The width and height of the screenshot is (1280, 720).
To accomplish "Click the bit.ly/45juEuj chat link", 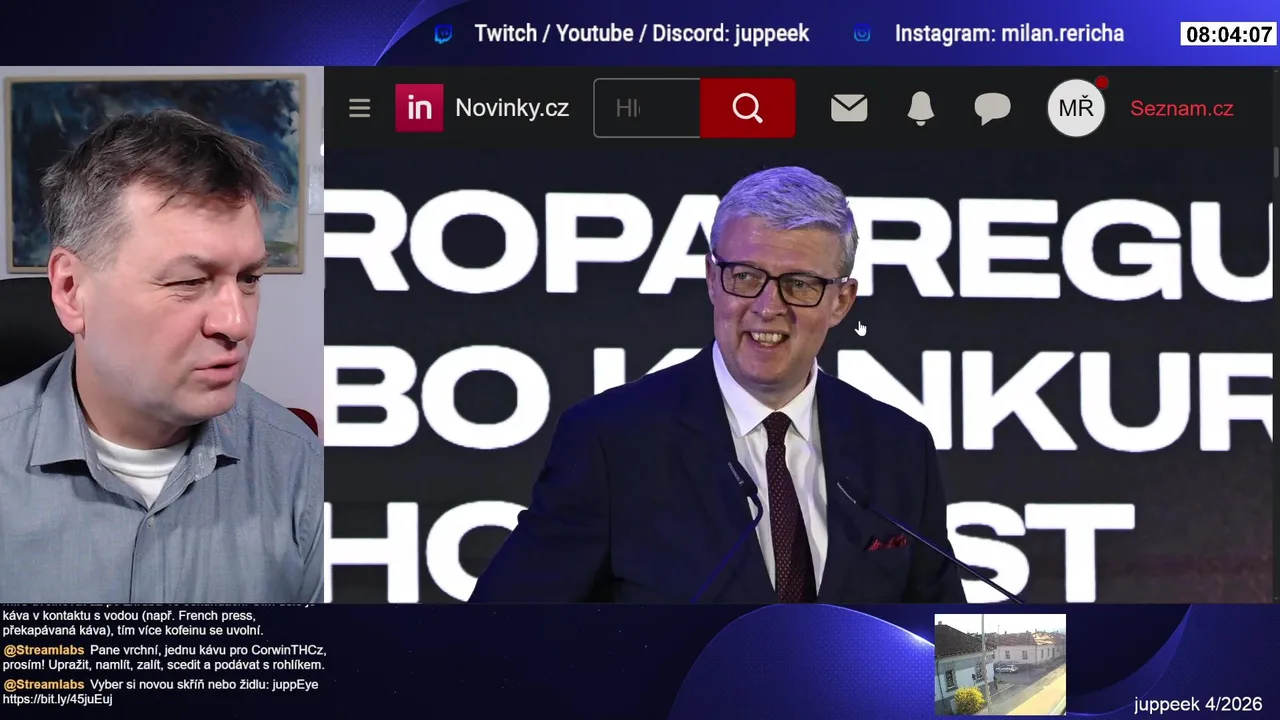I will point(57,700).
